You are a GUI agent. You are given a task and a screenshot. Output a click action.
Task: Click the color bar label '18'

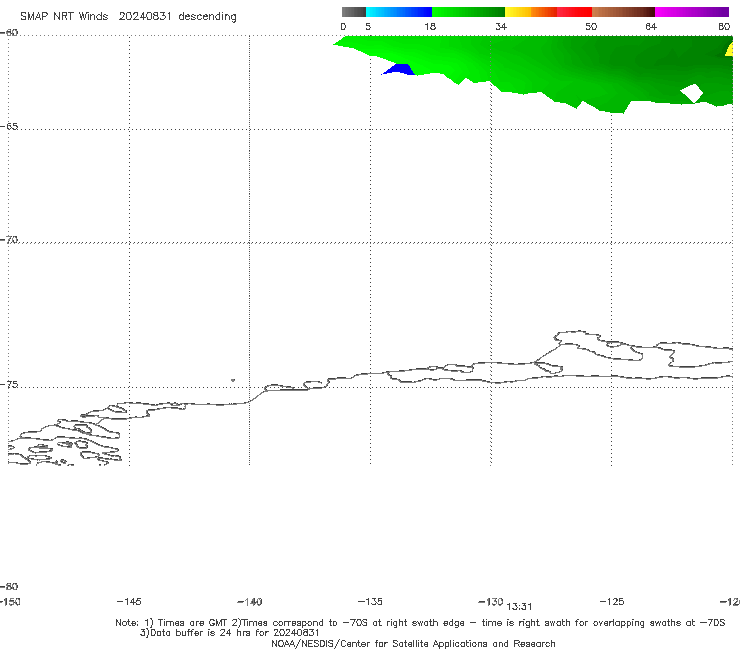[430, 26]
